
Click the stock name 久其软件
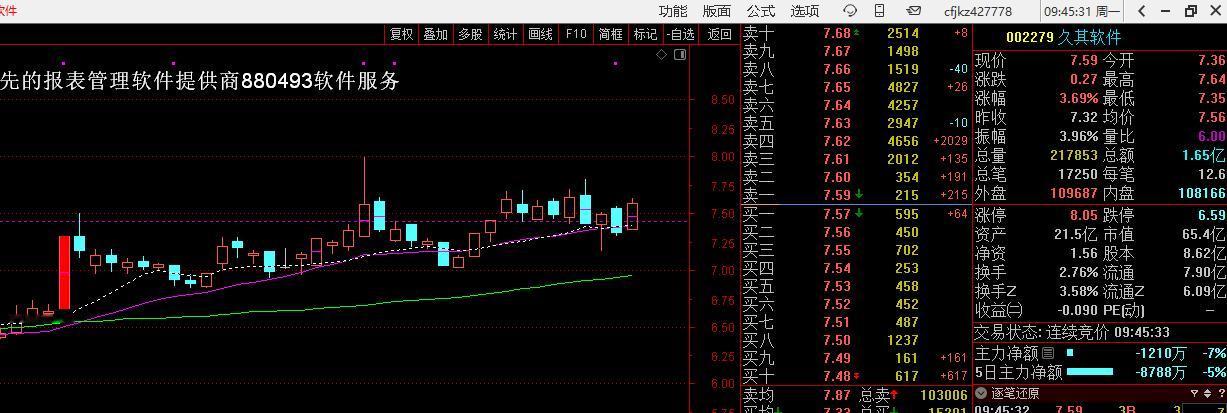[x=1091, y=38]
